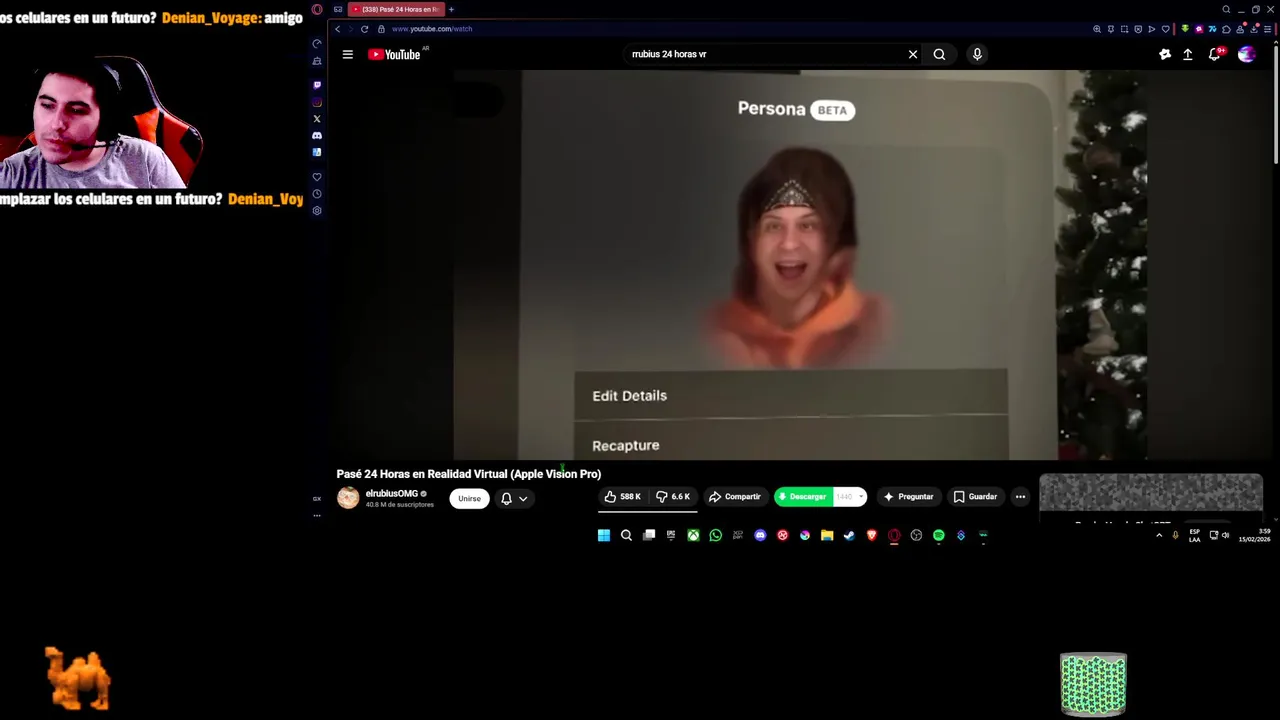Open more actions three-dot menu
Viewport: 1280px width, 720px height.
click(x=1020, y=497)
